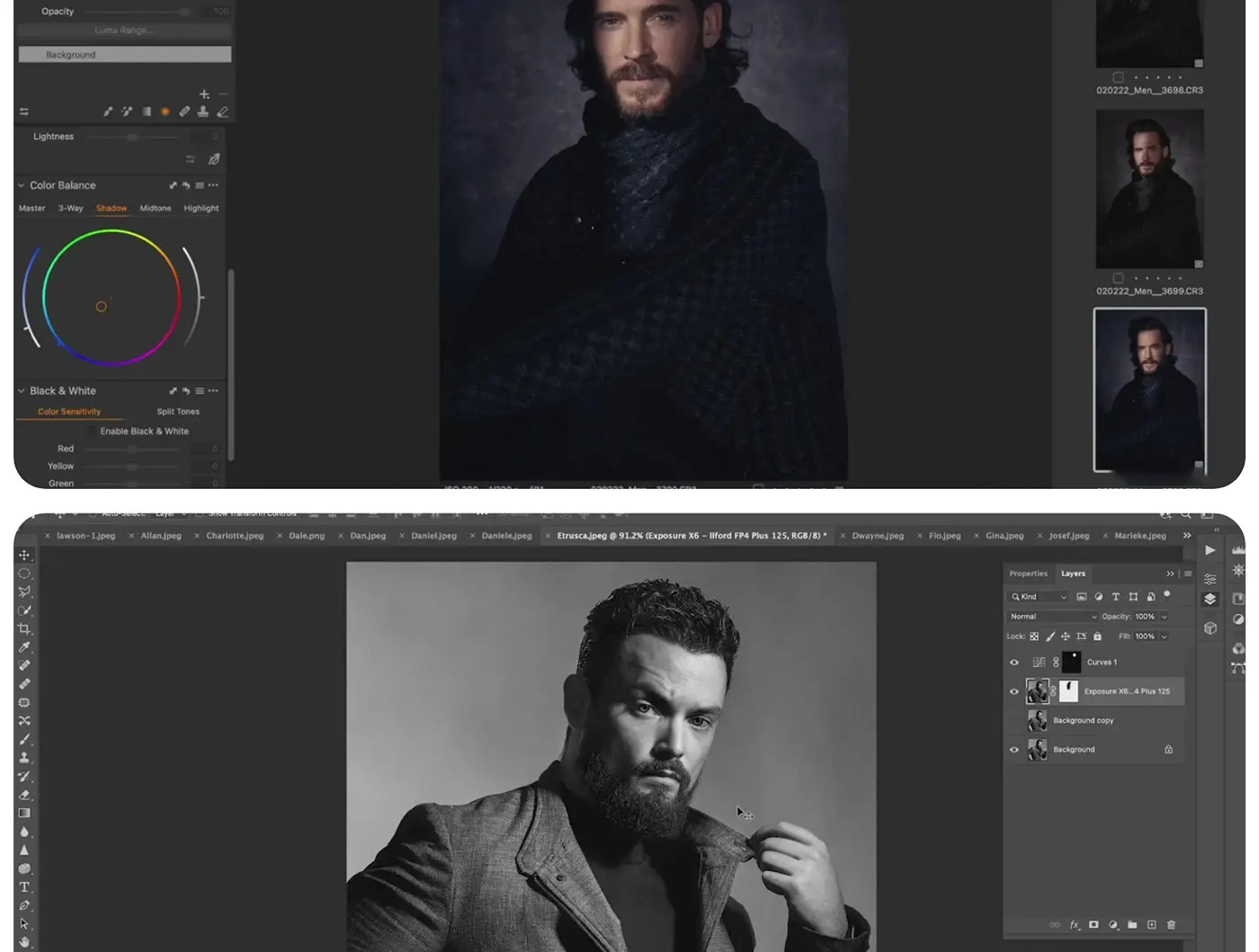Show the Background copy layer

click(1014, 720)
